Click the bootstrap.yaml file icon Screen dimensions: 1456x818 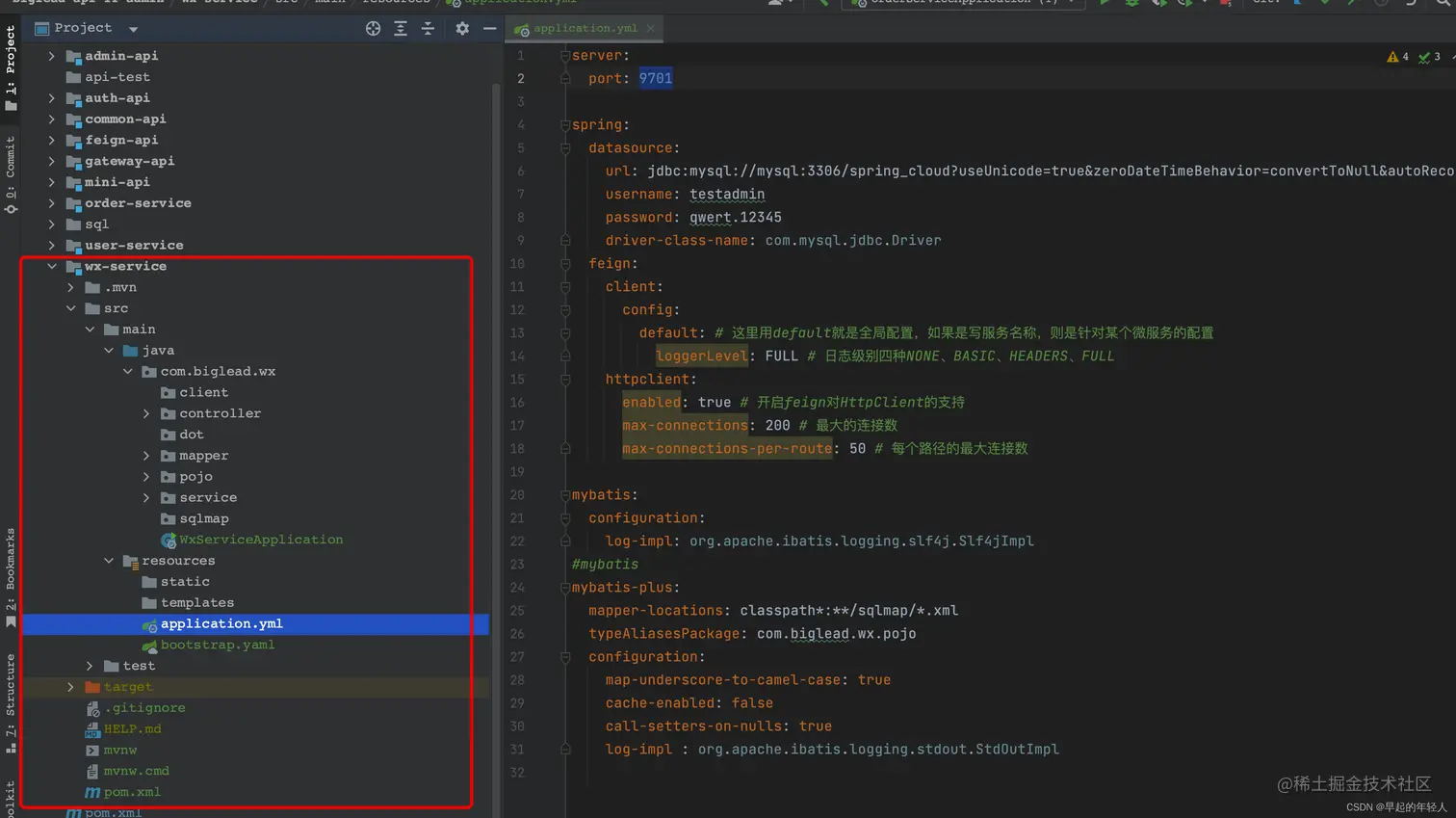point(149,646)
